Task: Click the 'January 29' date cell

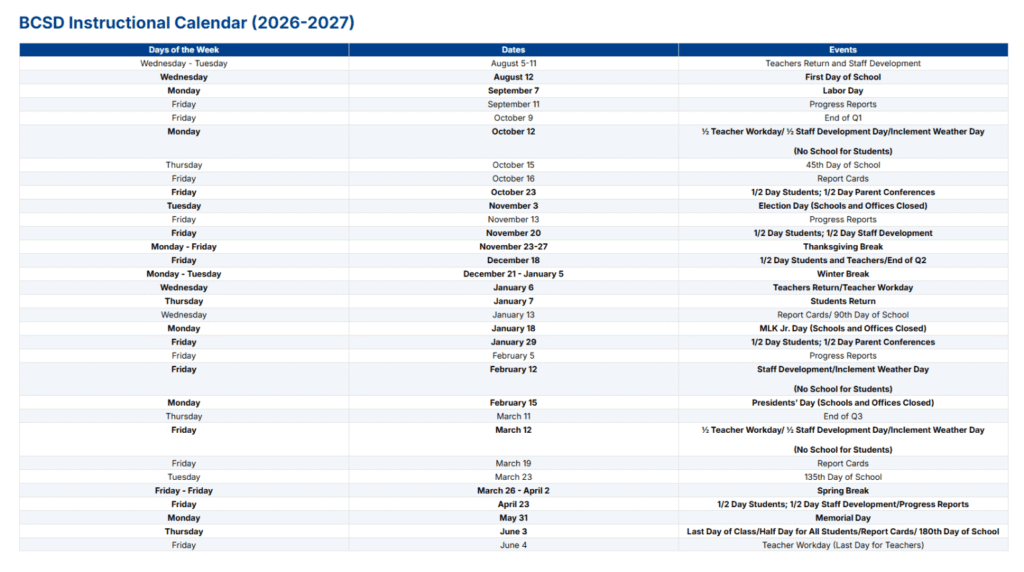Action: (513, 342)
